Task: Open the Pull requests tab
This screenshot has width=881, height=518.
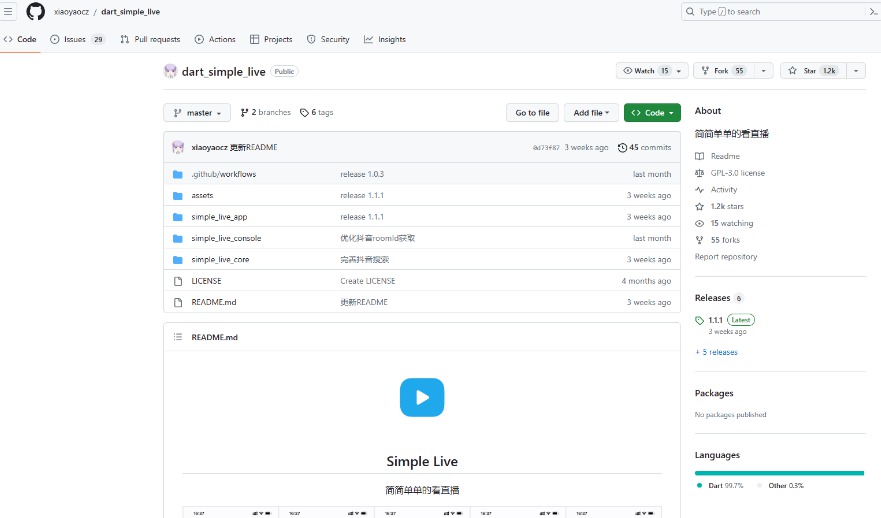Action: tap(150, 39)
